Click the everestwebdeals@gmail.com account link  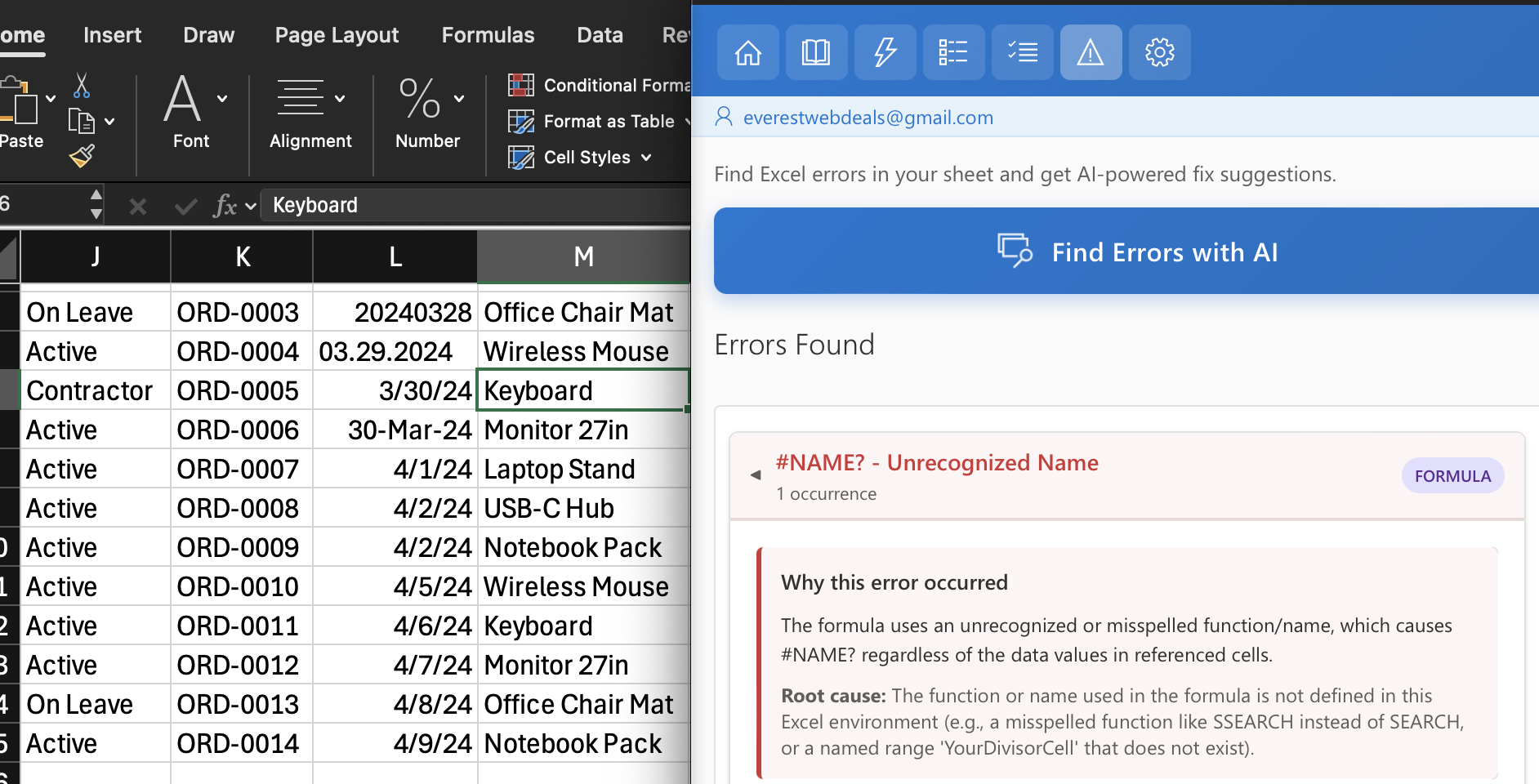pyautogui.click(x=868, y=118)
